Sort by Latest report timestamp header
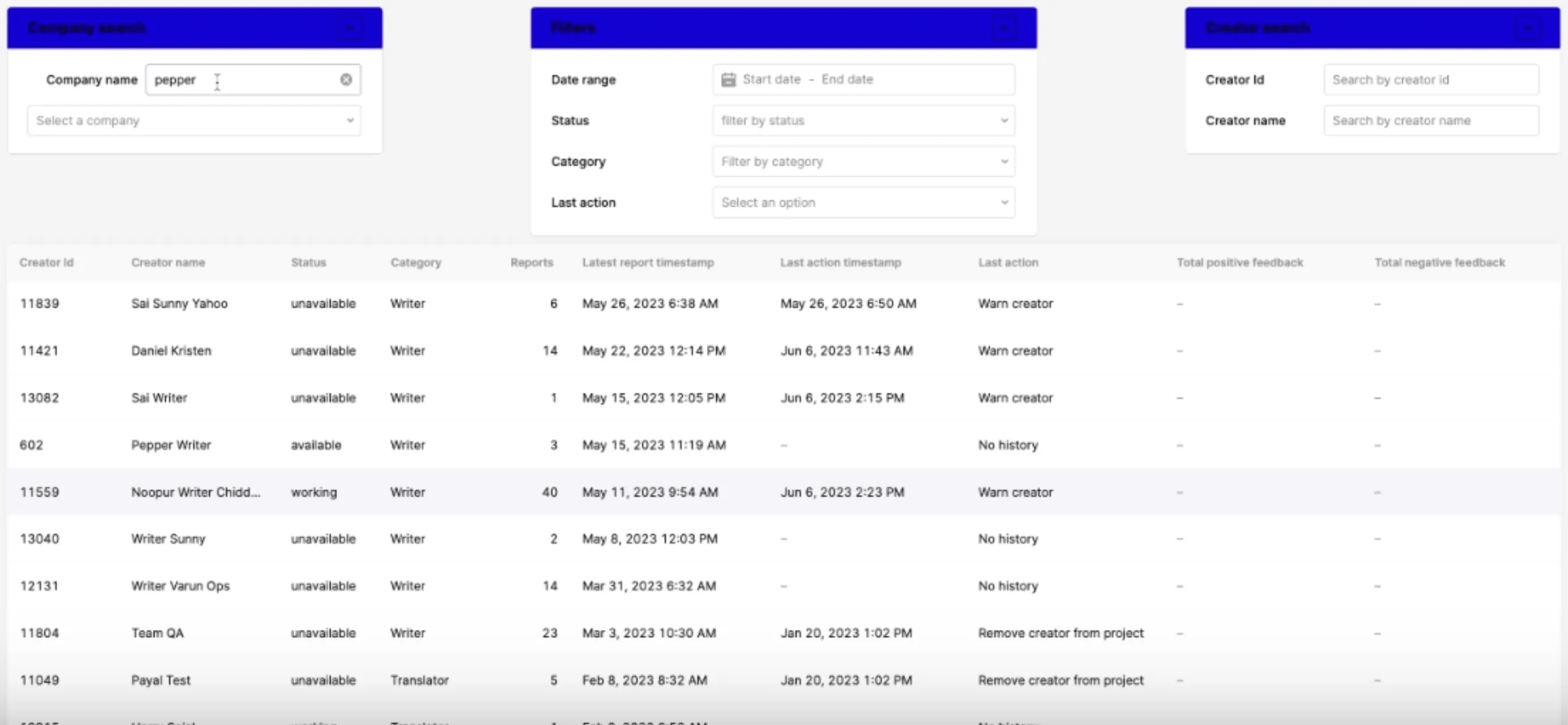 click(648, 262)
